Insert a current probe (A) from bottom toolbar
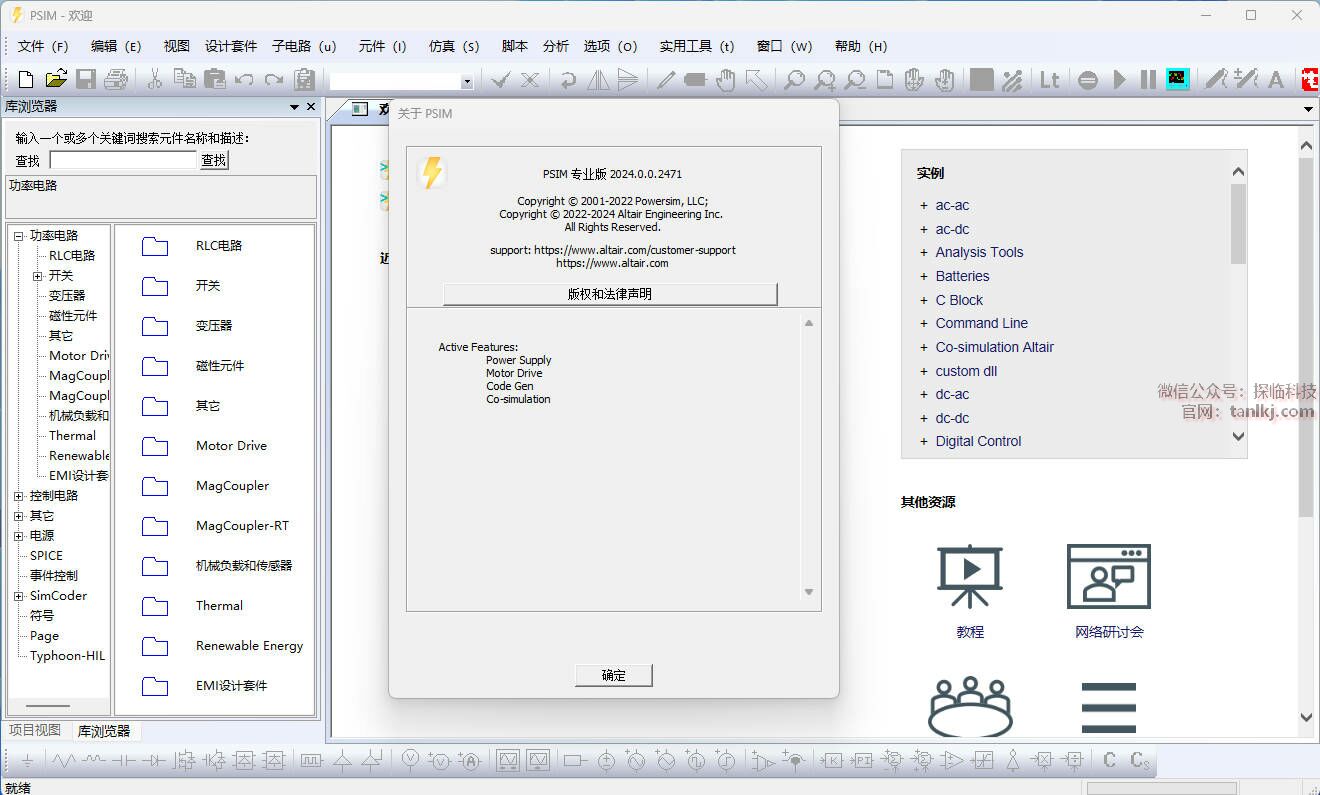Image resolution: width=1320 pixels, height=795 pixels. (470, 760)
